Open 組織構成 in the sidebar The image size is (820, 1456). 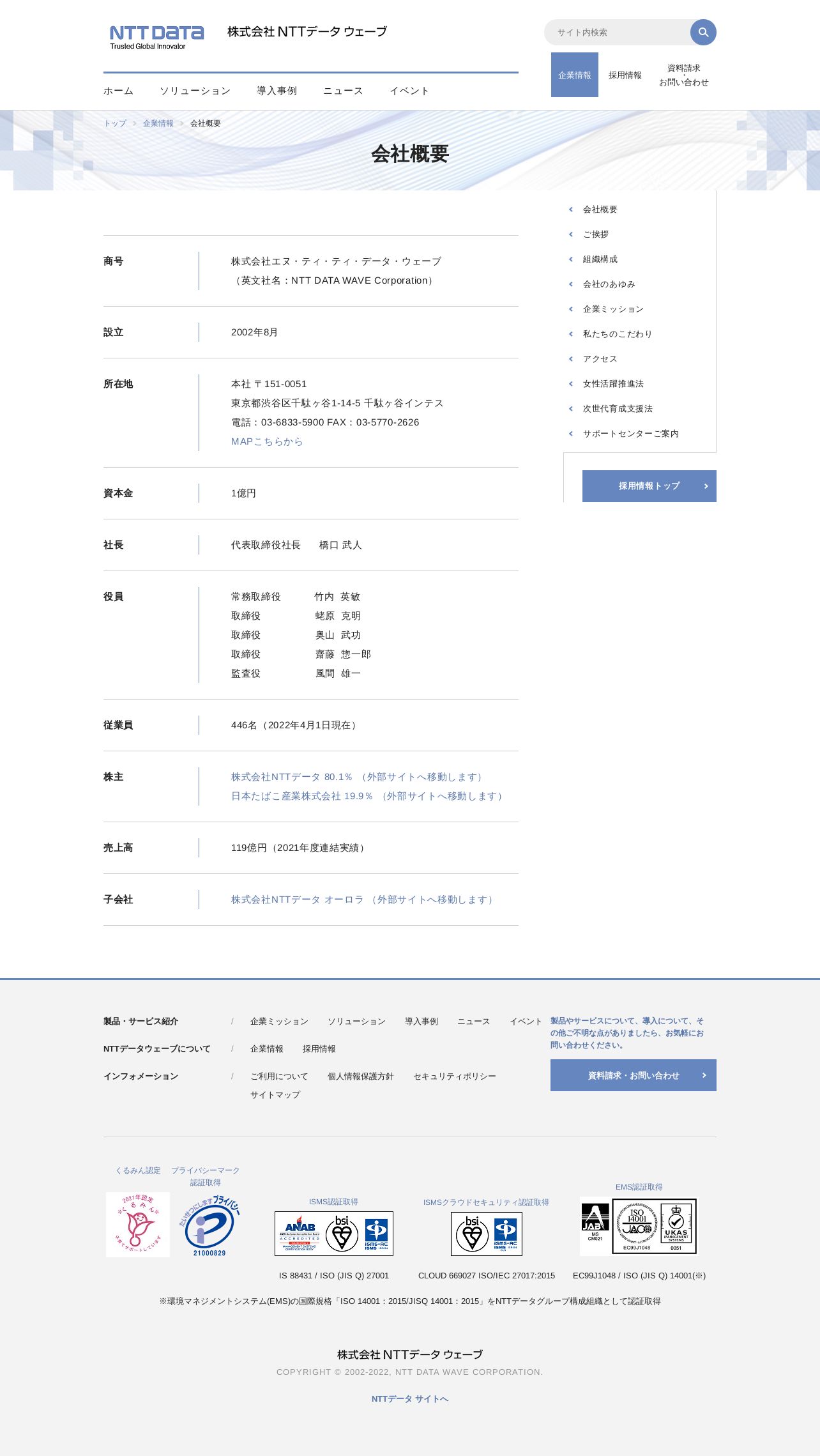[x=600, y=259]
